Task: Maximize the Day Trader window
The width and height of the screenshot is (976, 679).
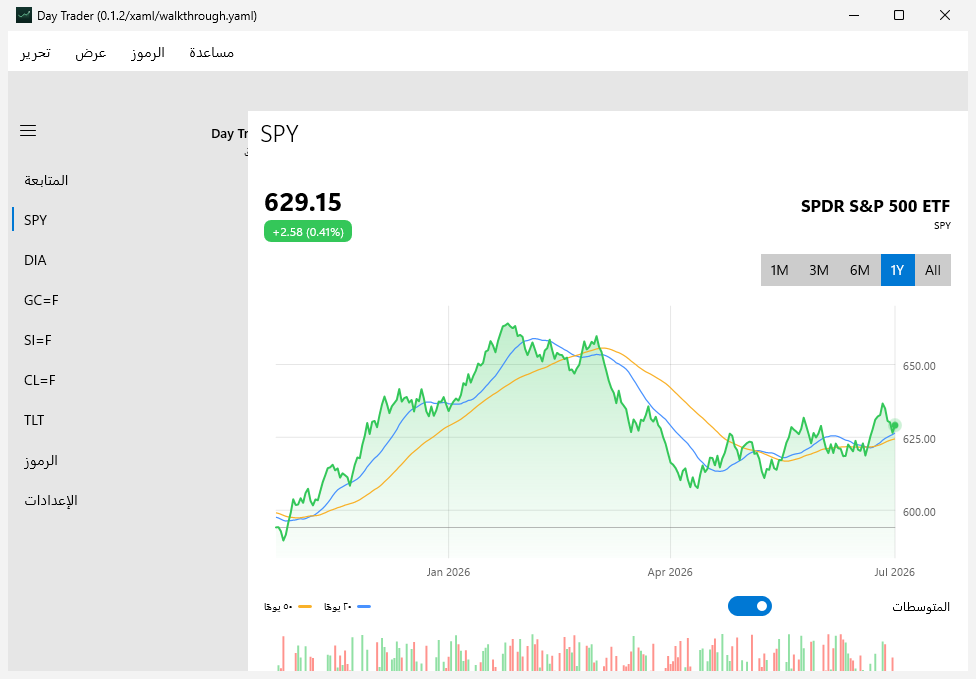Action: (899, 16)
